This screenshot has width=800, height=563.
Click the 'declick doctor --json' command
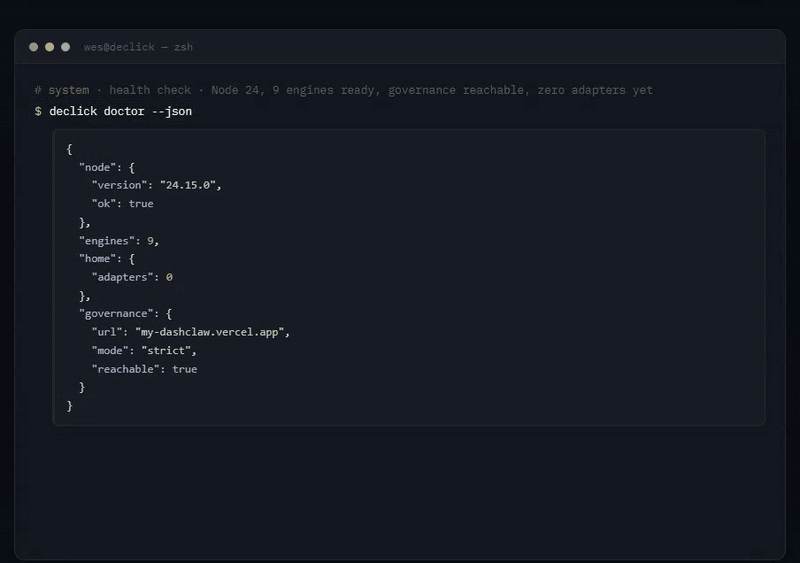(x=120, y=111)
